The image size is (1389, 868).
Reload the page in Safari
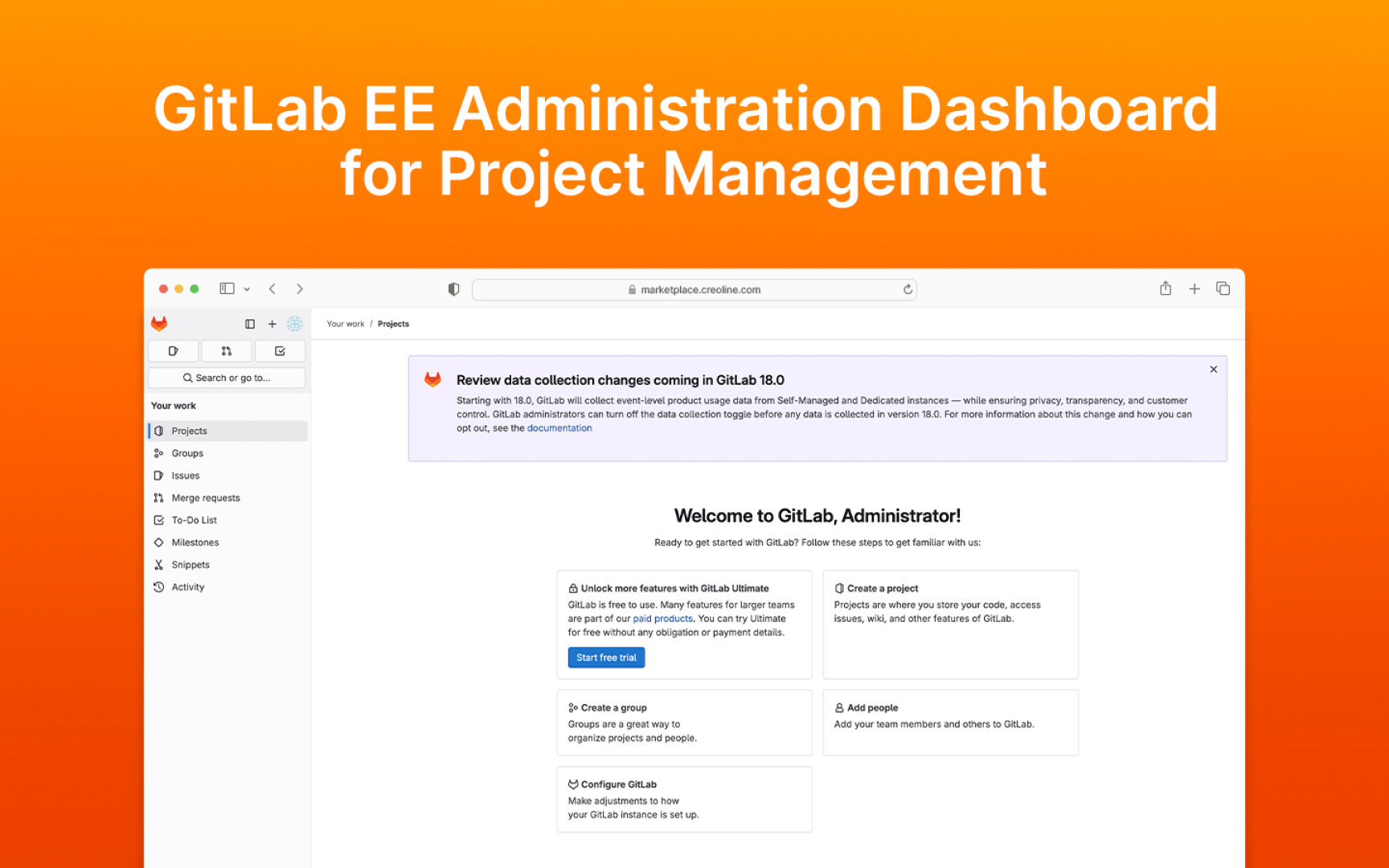tap(908, 289)
